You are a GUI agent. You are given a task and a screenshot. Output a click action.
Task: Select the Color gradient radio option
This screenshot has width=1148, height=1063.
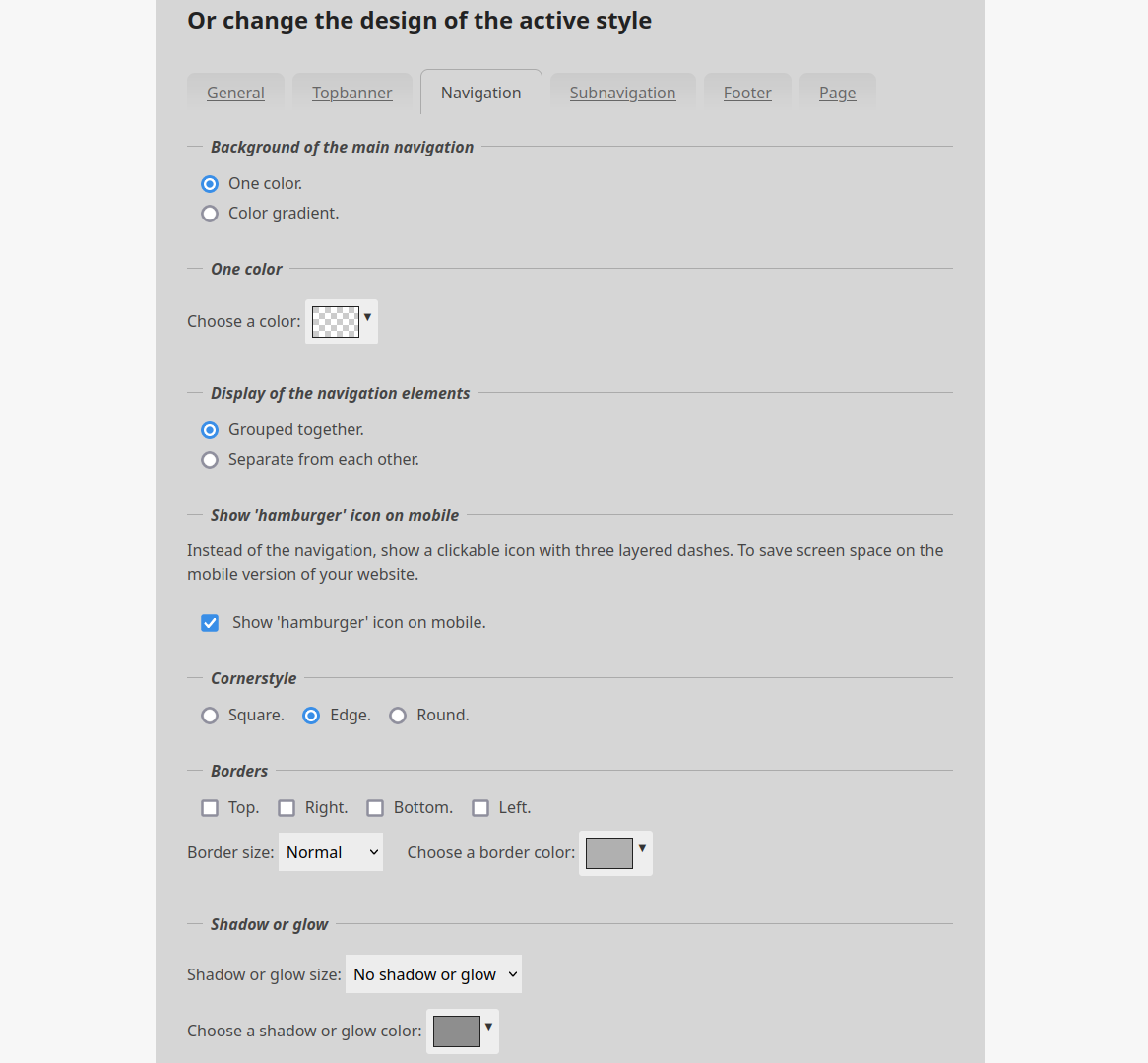(210, 214)
